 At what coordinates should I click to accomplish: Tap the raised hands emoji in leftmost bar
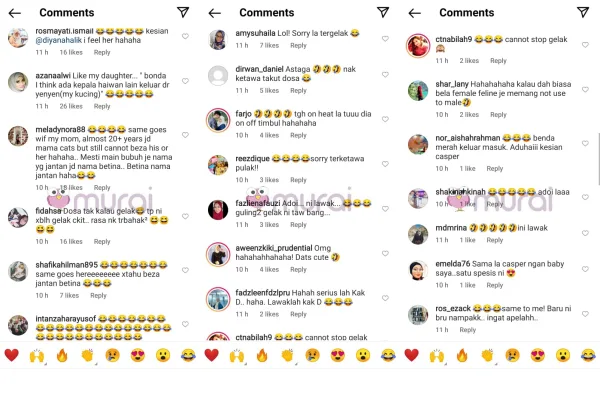point(37,356)
